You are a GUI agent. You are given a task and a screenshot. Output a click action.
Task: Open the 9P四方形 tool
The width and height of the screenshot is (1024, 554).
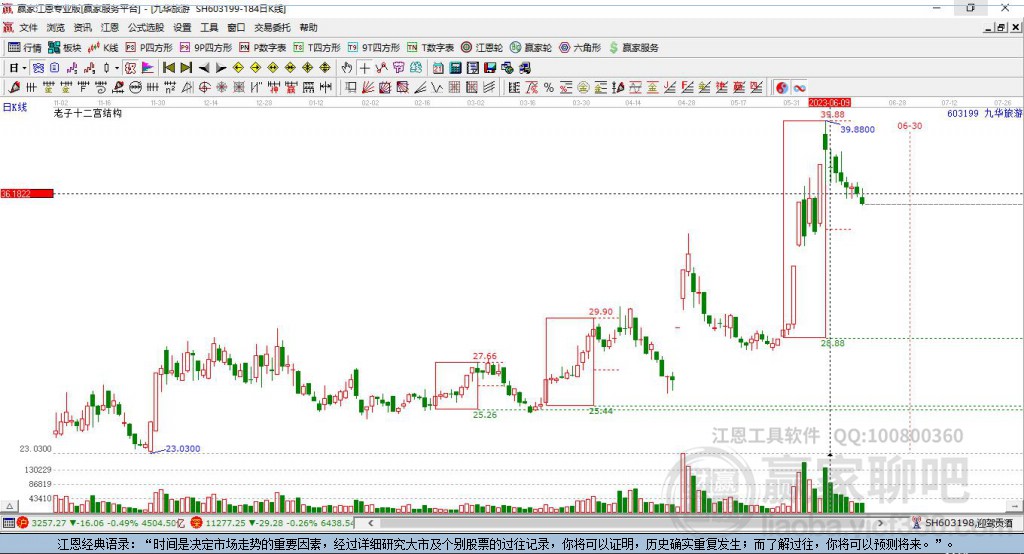coord(206,48)
